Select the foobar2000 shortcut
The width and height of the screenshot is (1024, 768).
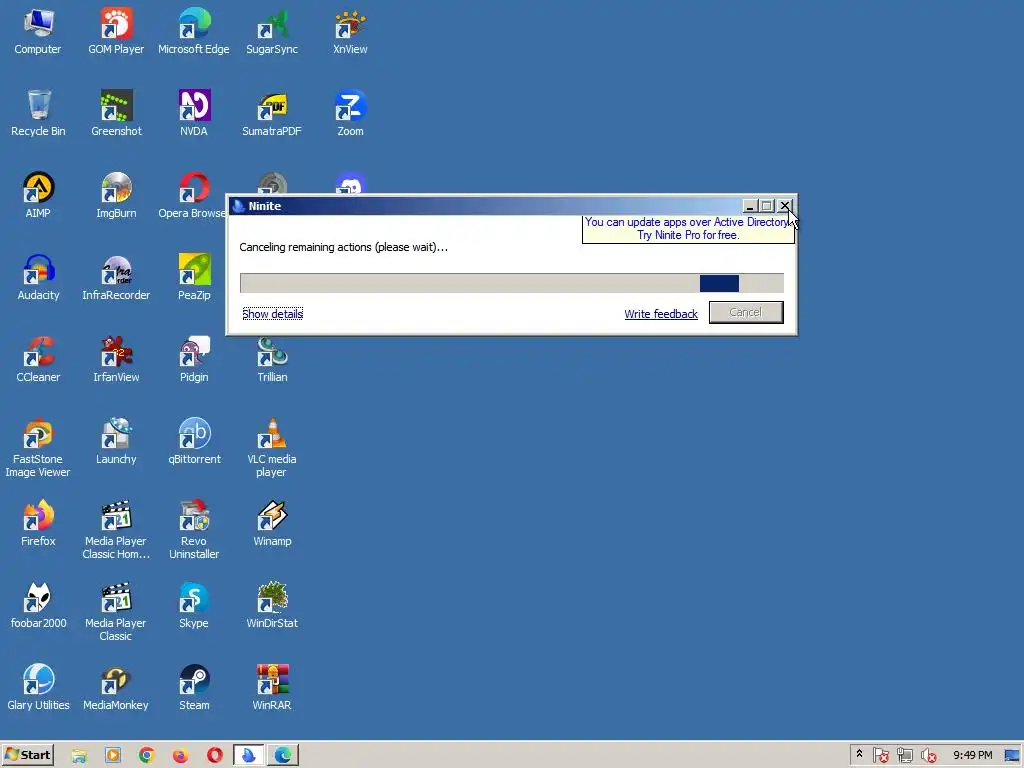pyautogui.click(x=38, y=605)
